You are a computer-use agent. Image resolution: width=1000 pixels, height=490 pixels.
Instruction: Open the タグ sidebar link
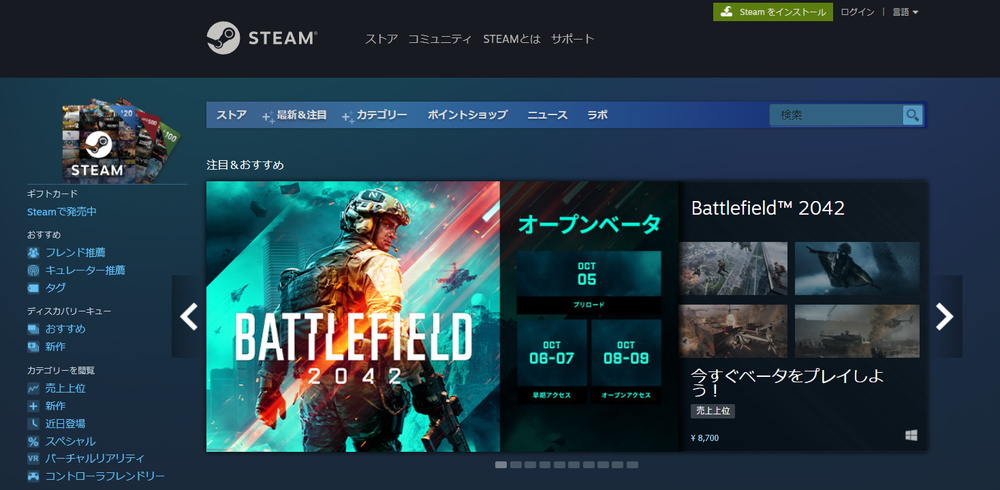click(x=55, y=288)
